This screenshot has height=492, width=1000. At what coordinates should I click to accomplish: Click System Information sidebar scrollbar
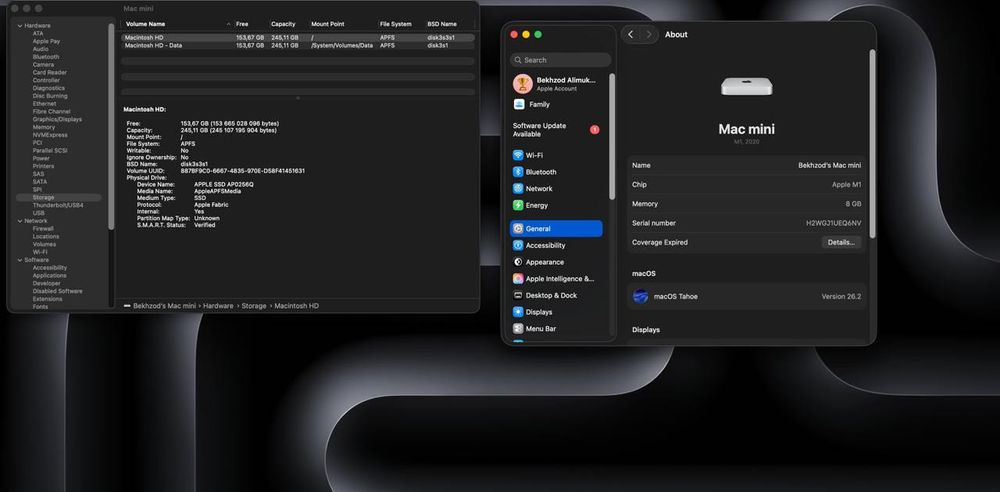coord(112,126)
